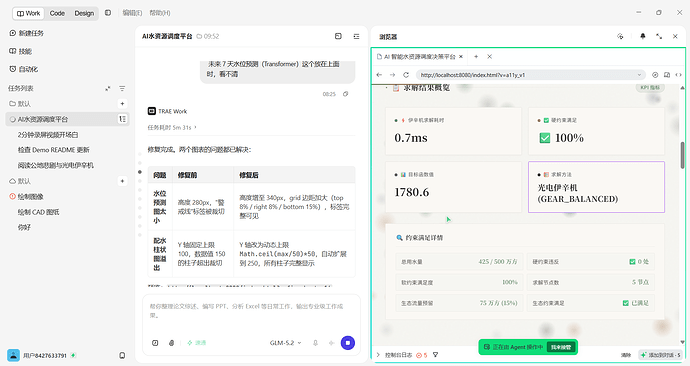Click the microphone voice input icon
This screenshot has width=690, height=366.
(315, 343)
